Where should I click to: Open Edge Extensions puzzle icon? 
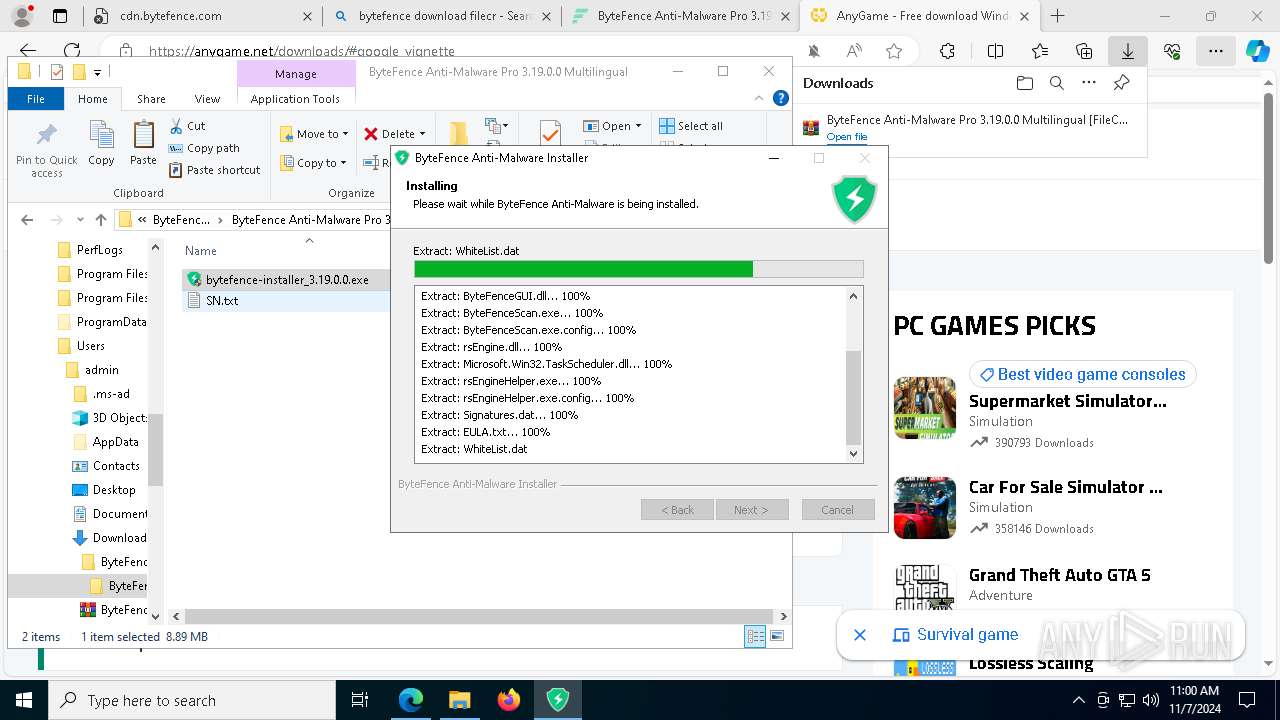point(947,51)
